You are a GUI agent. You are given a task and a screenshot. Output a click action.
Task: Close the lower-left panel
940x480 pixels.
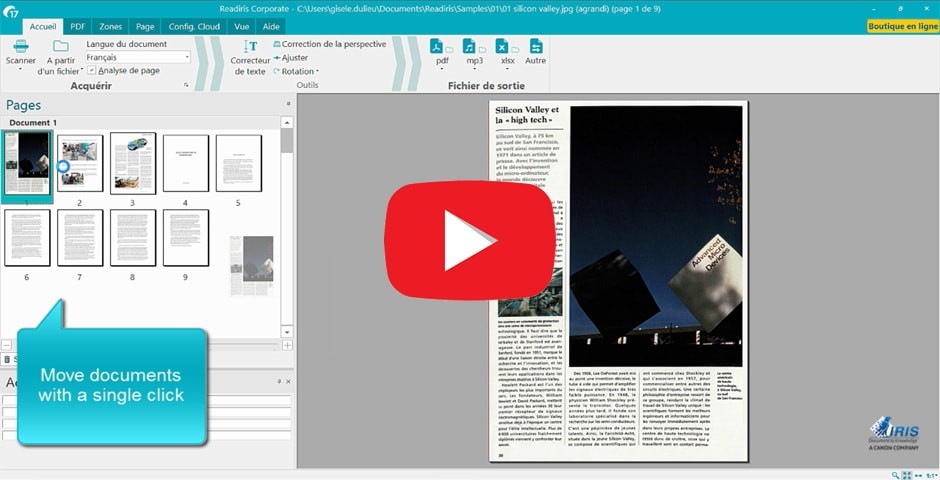[288, 382]
